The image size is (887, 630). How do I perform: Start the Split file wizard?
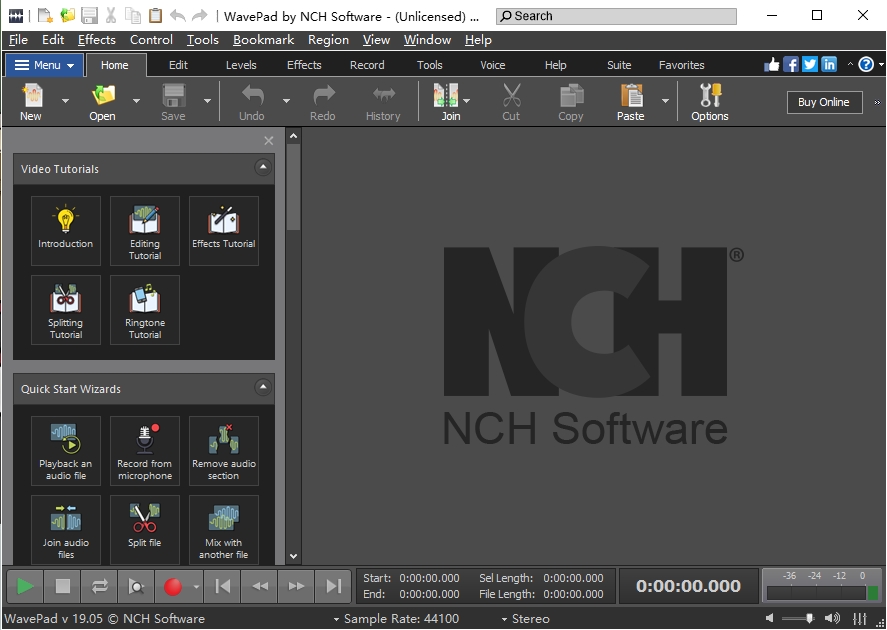[x=145, y=529]
